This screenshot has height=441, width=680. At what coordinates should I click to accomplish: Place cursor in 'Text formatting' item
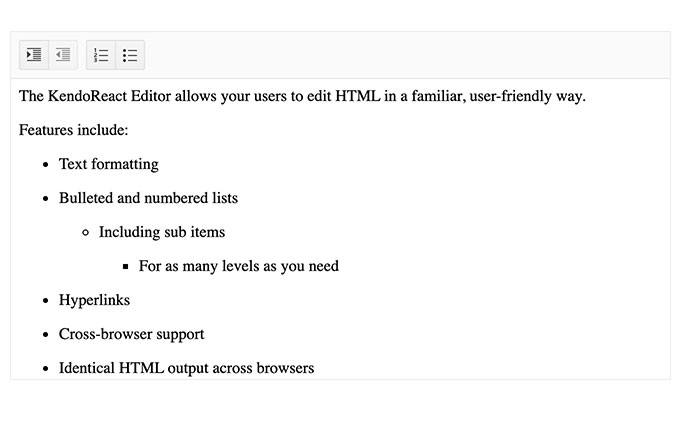pyautogui.click(x=108, y=164)
